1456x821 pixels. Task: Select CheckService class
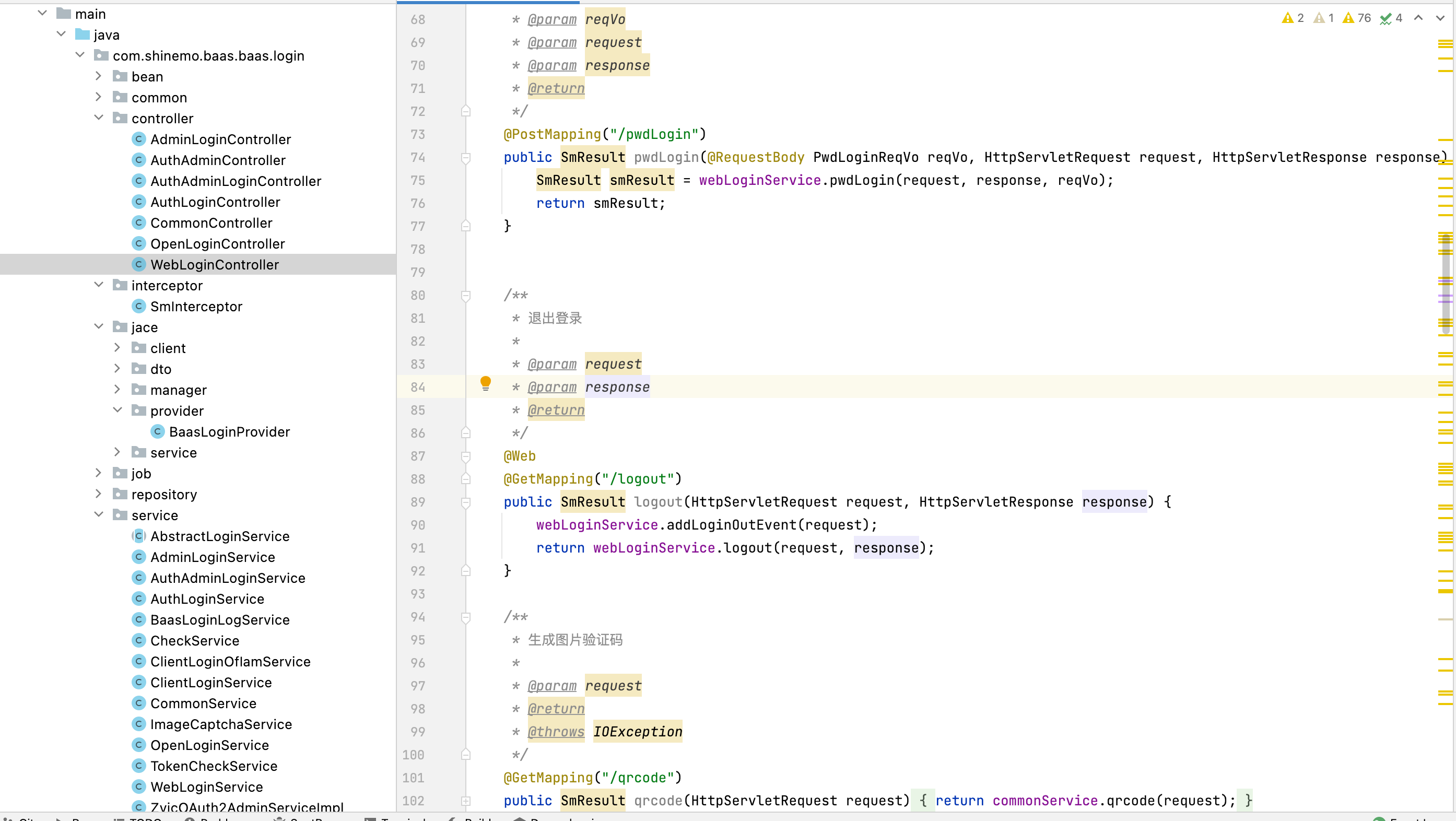click(x=194, y=641)
